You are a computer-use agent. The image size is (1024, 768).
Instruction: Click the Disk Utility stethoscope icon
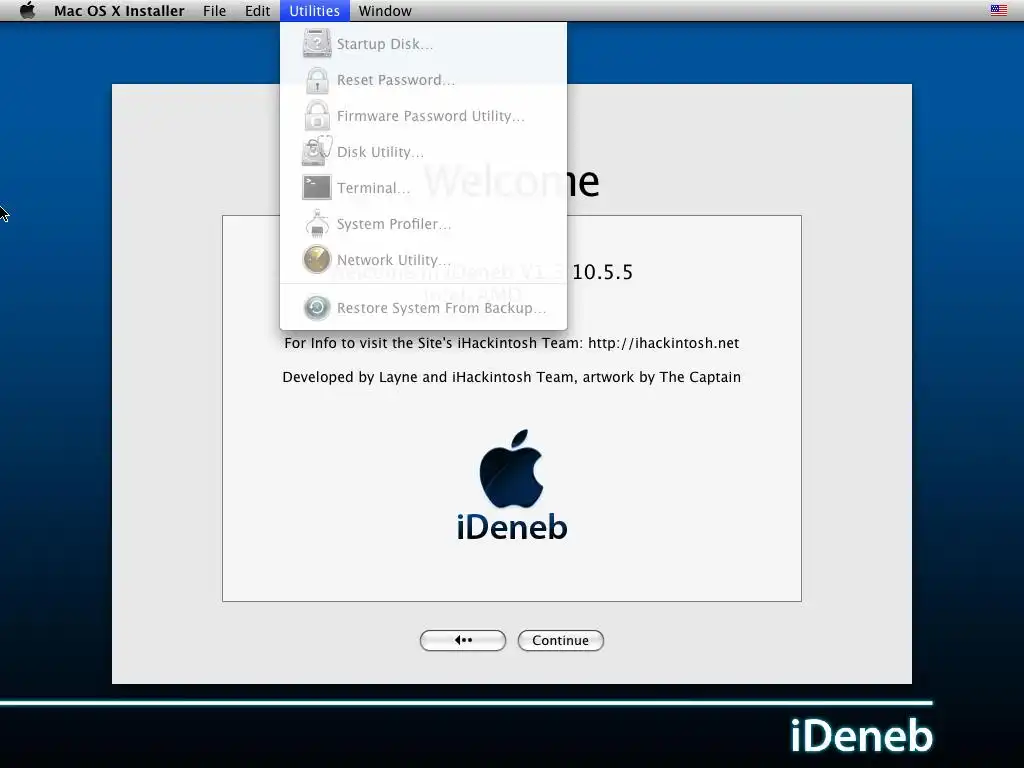coord(317,152)
